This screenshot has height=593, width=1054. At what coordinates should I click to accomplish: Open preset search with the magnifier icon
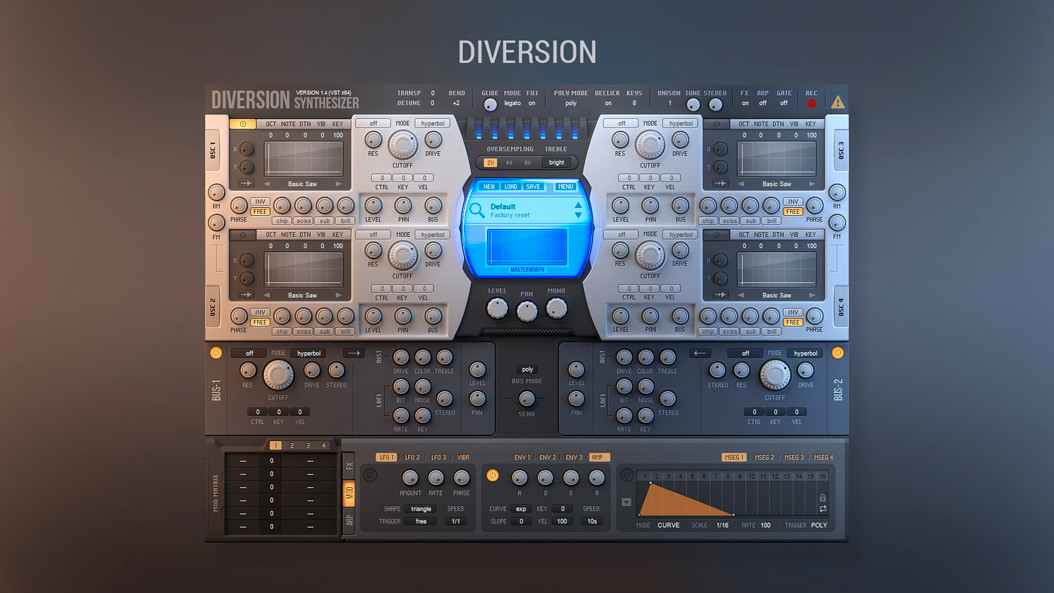point(477,210)
